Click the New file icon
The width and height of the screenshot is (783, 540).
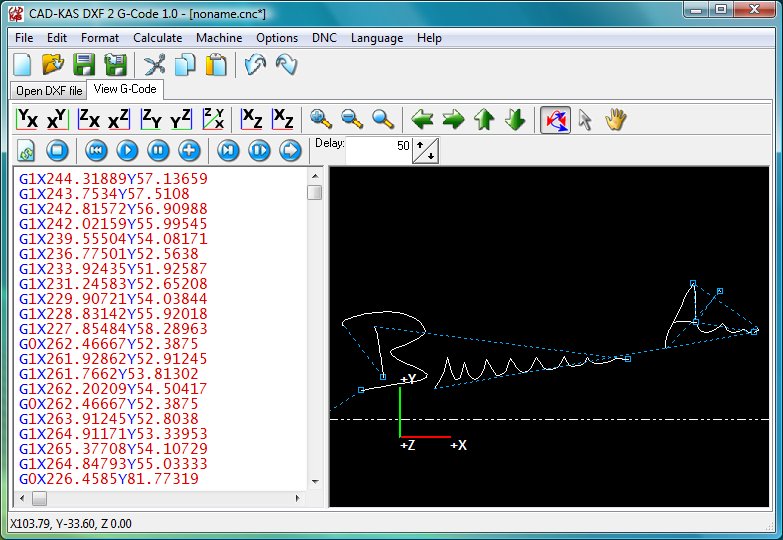[x=22, y=65]
